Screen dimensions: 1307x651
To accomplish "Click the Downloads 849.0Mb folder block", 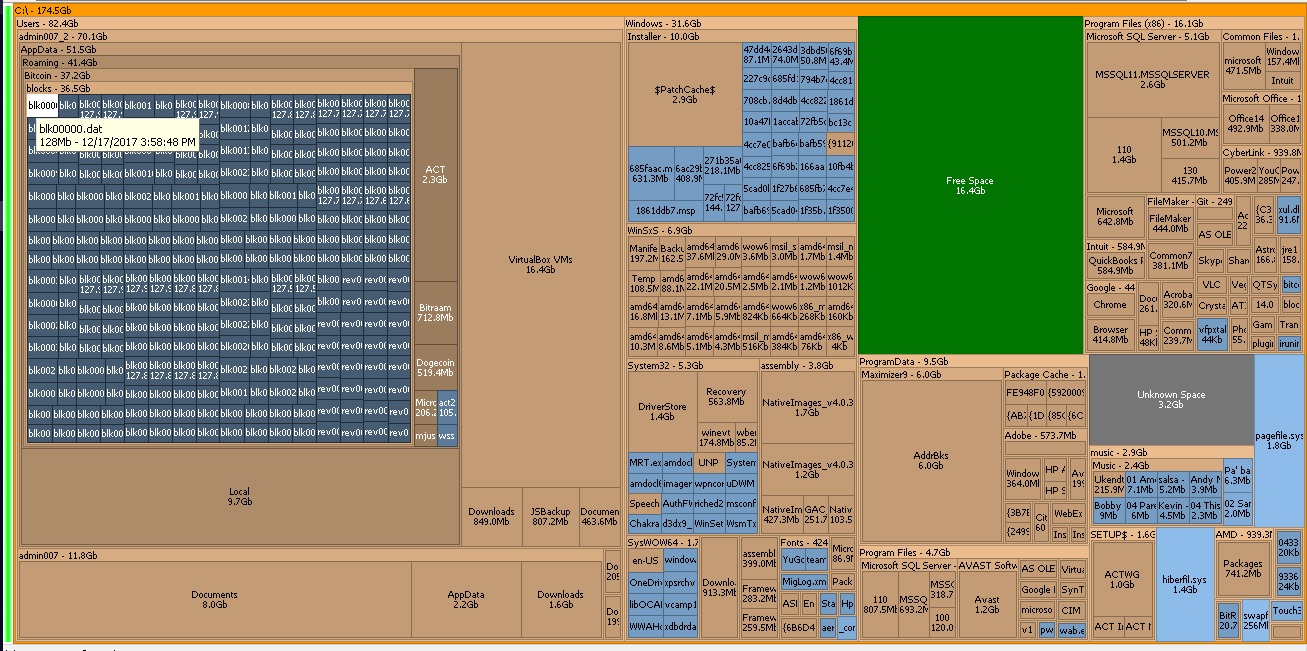I will coord(492,517).
